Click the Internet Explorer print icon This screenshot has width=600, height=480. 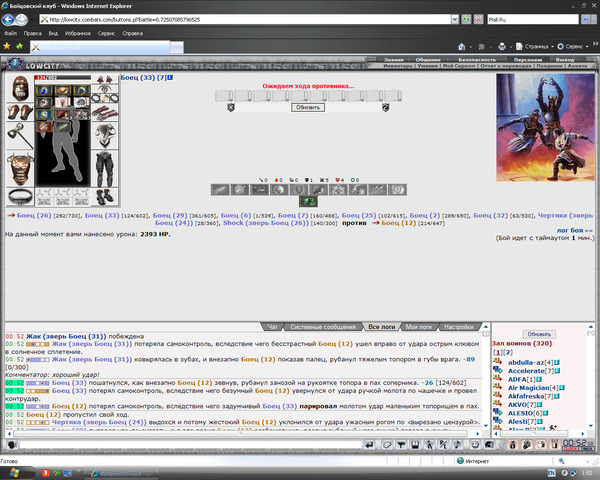coord(502,46)
